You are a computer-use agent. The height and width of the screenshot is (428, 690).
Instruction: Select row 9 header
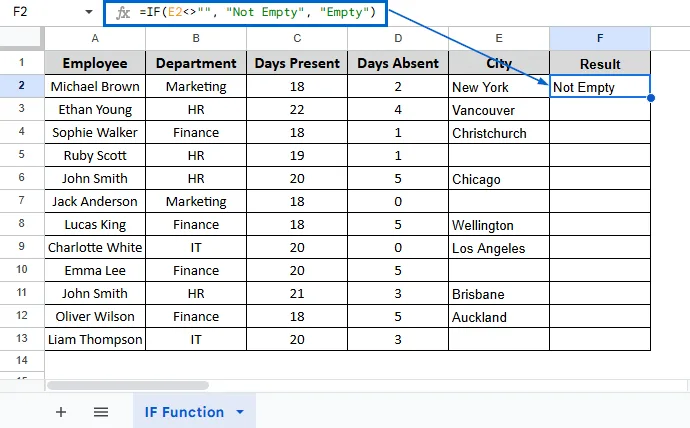tap(22, 247)
